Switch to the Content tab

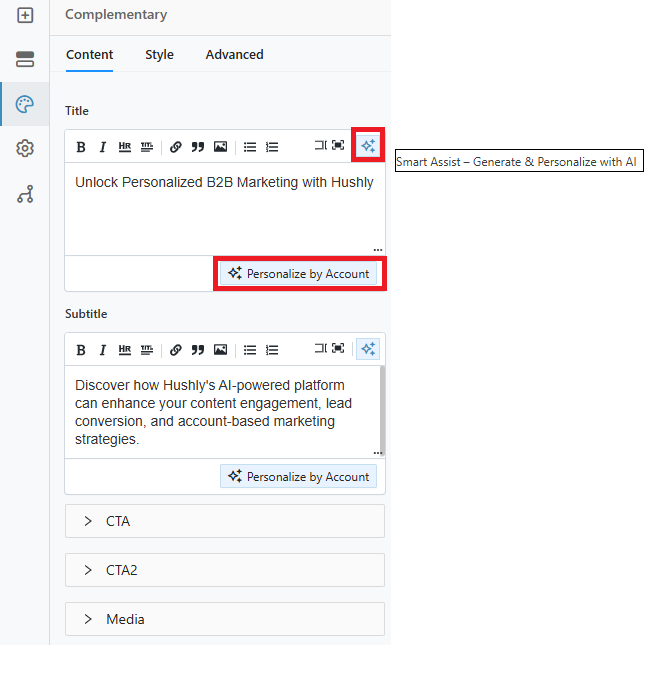pos(89,55)
